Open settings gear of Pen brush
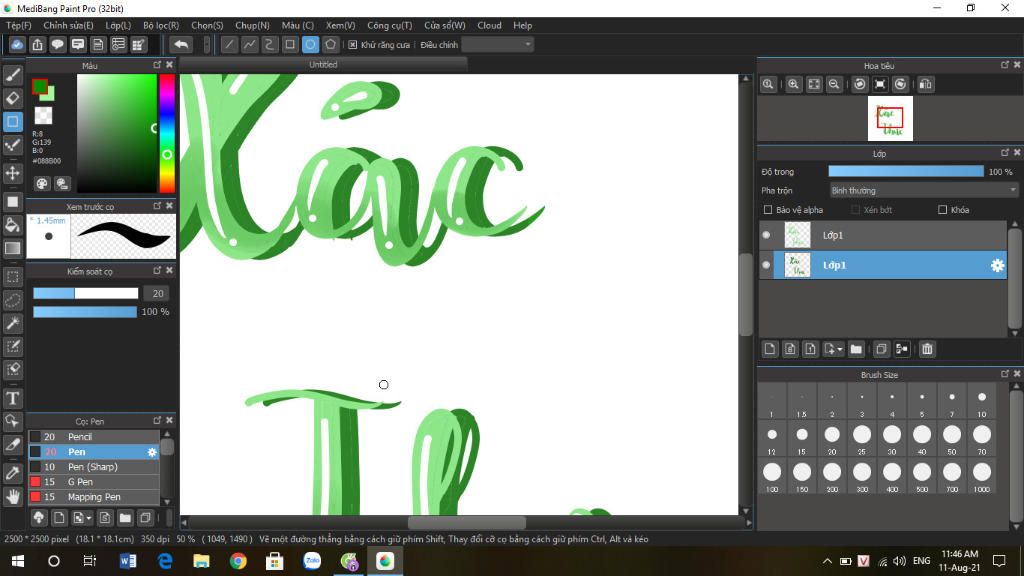This screenshot has height=576, width=1024. point(152,452)
